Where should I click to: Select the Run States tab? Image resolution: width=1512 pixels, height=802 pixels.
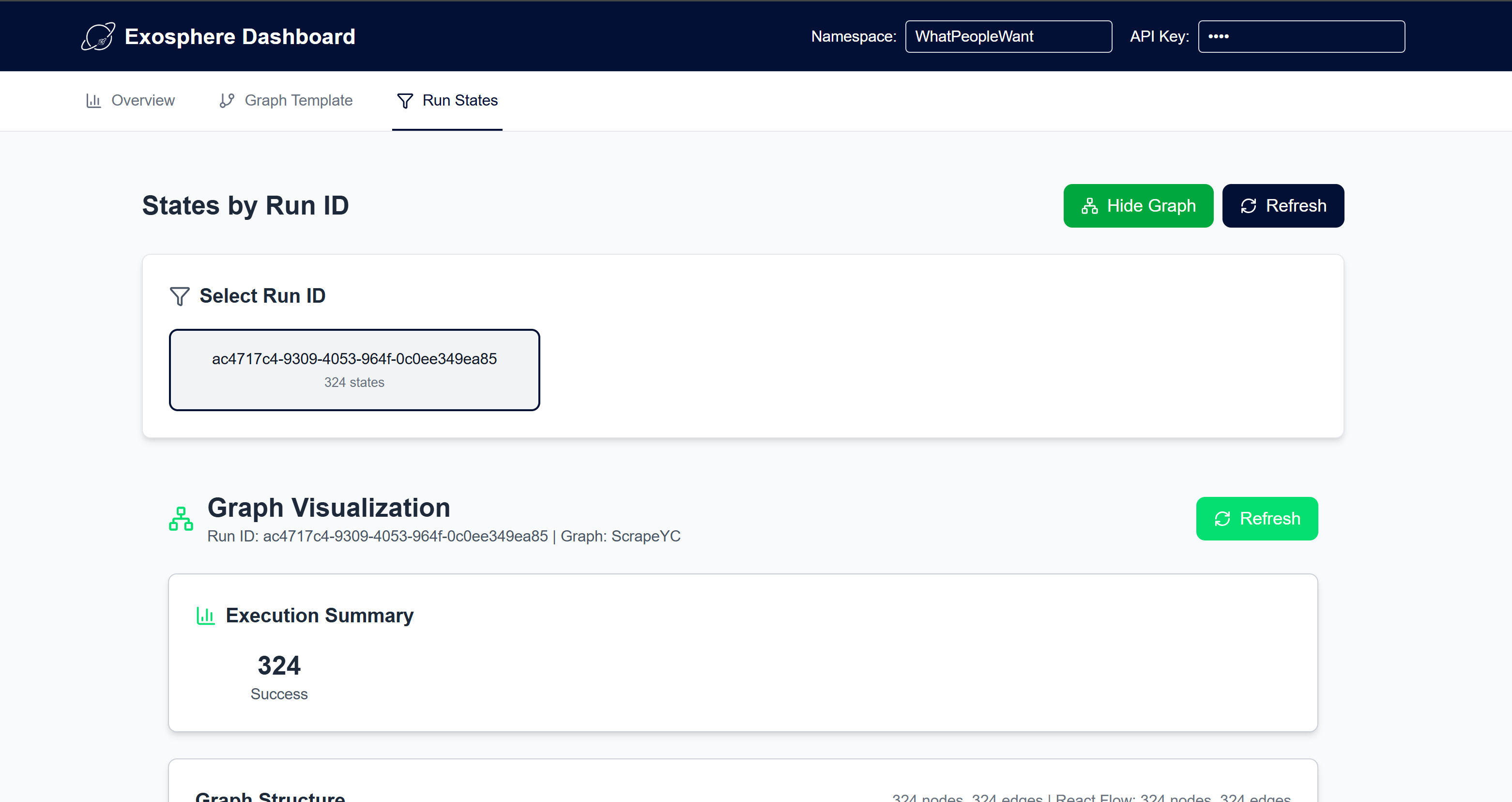[x=459, y=100]
